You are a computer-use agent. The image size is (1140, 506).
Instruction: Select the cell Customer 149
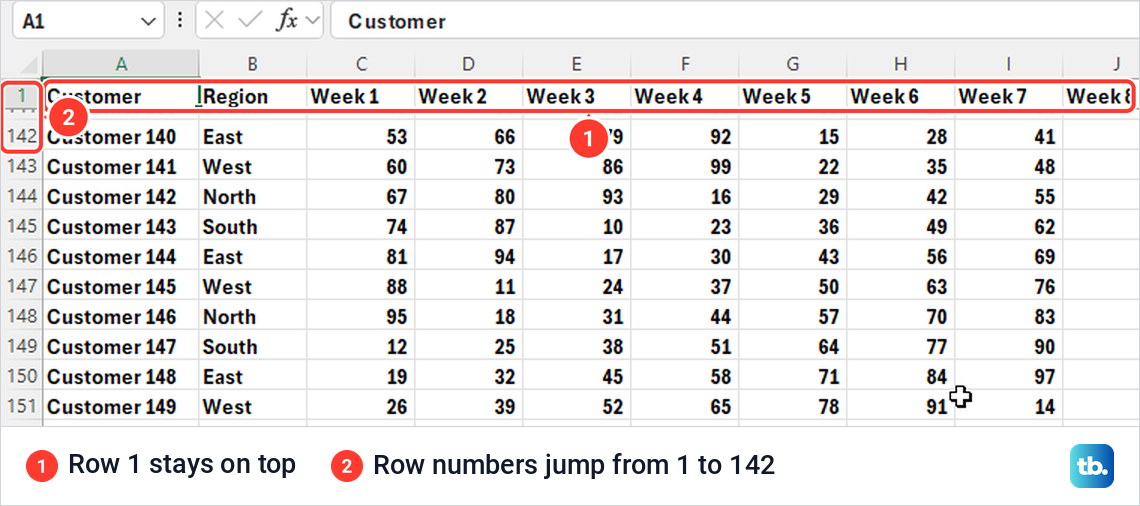pos(121,406)
